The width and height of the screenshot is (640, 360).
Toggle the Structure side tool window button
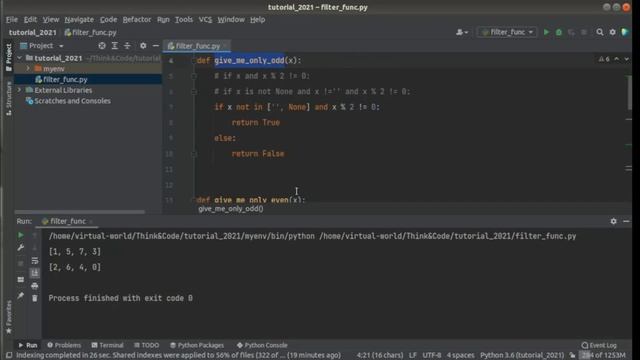tap(9, 98)
